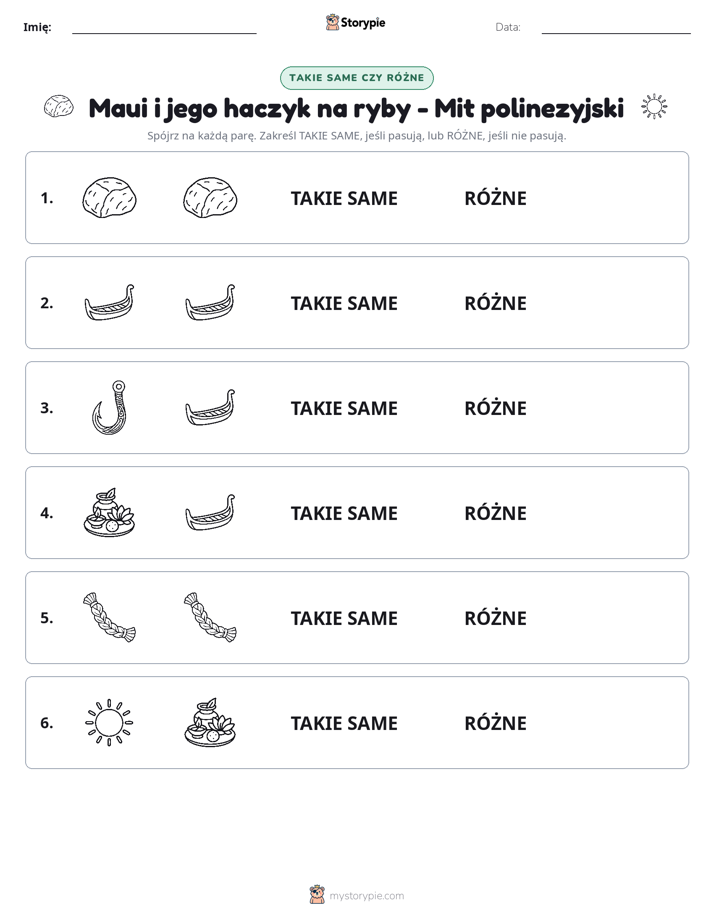Click the sun icon in row 6
The image size is (714, 924).
[110, 722]
